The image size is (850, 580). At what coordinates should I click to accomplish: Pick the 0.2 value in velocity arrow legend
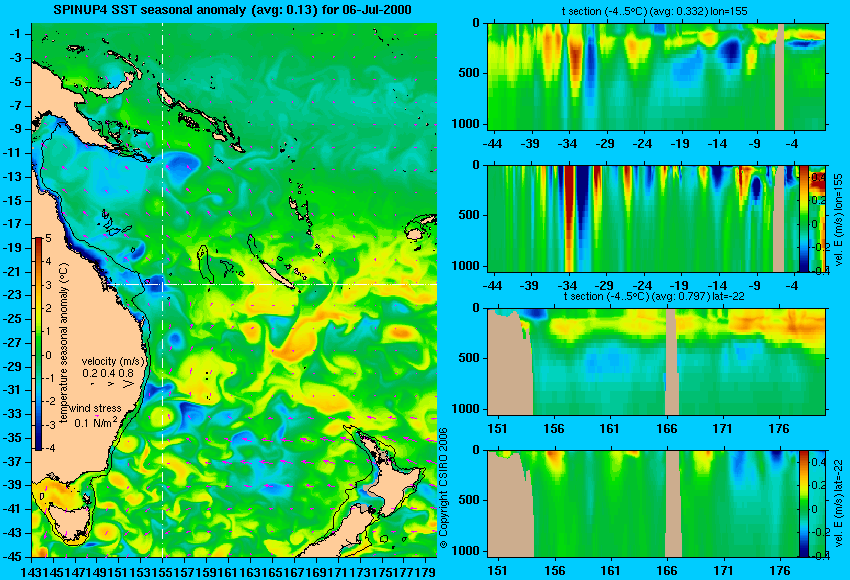(x=89, y=373)
